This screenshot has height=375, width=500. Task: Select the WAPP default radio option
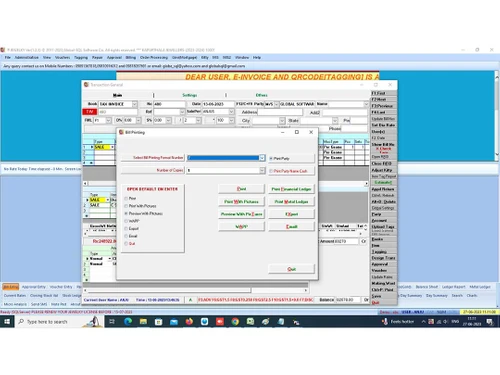tap(126, 221)
